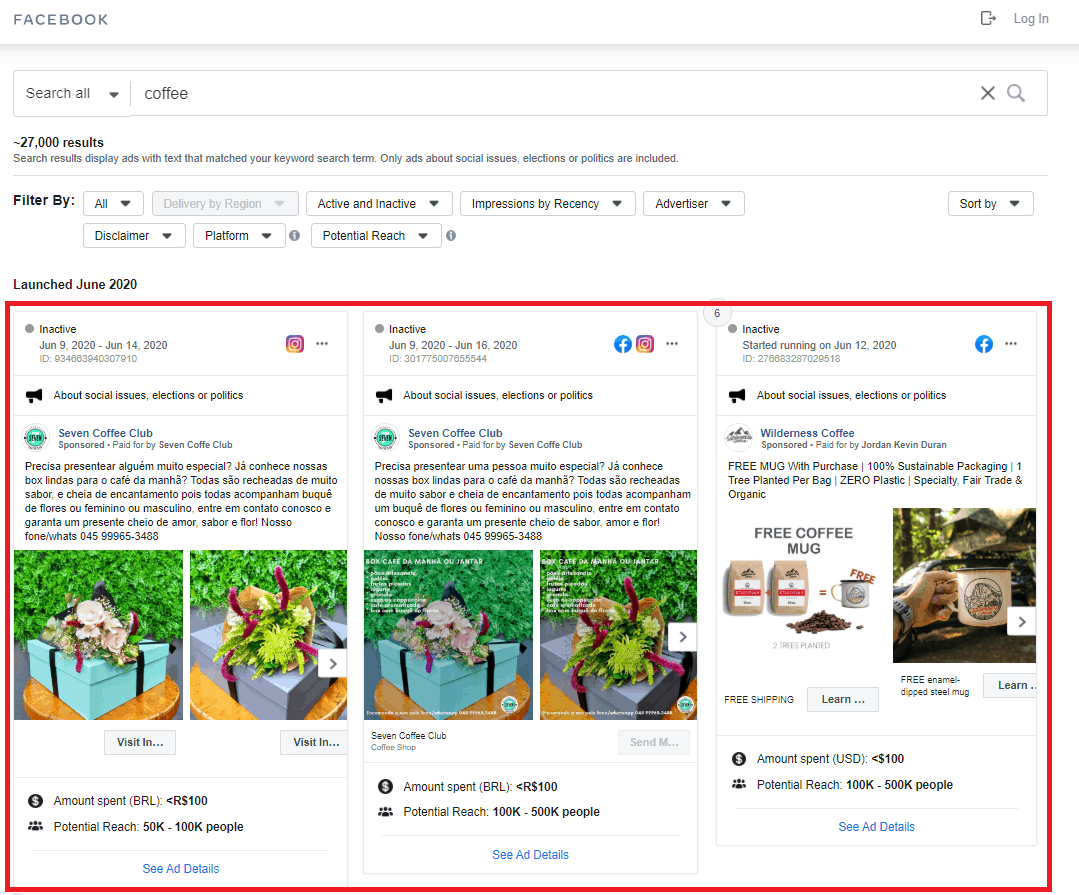This screenshot has height=895, width=1079.
Task: Open hand holding enamel mug photo
Action: coord(964,585)
